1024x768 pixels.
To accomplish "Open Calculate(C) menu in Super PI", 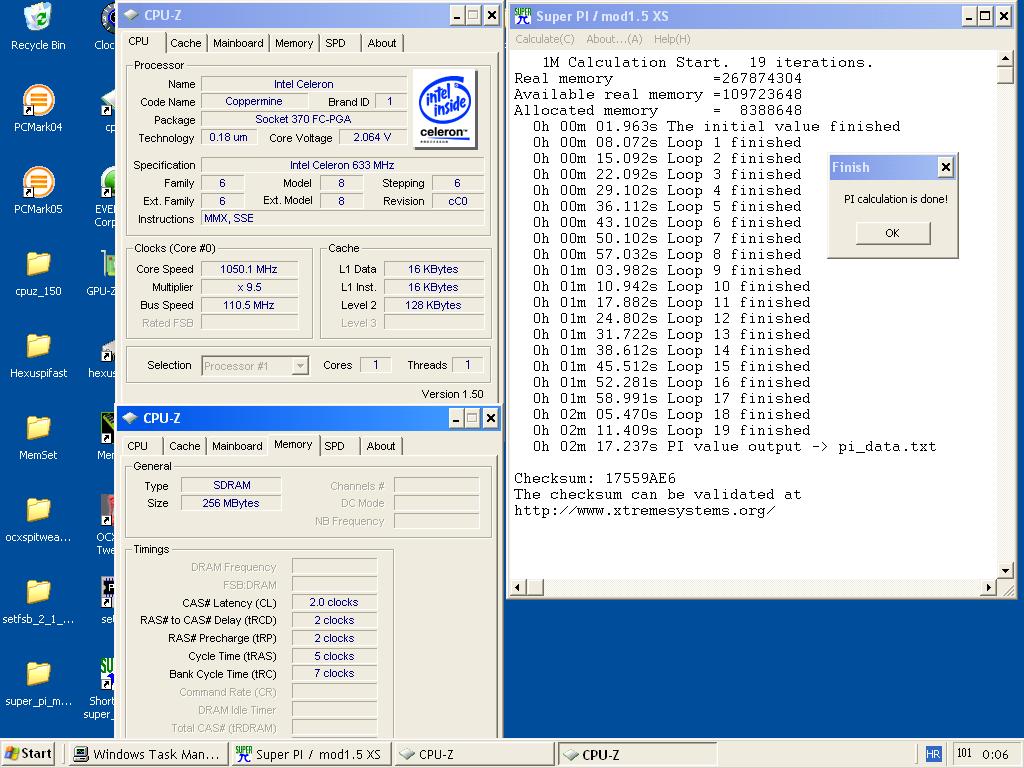I will (545, 39).
